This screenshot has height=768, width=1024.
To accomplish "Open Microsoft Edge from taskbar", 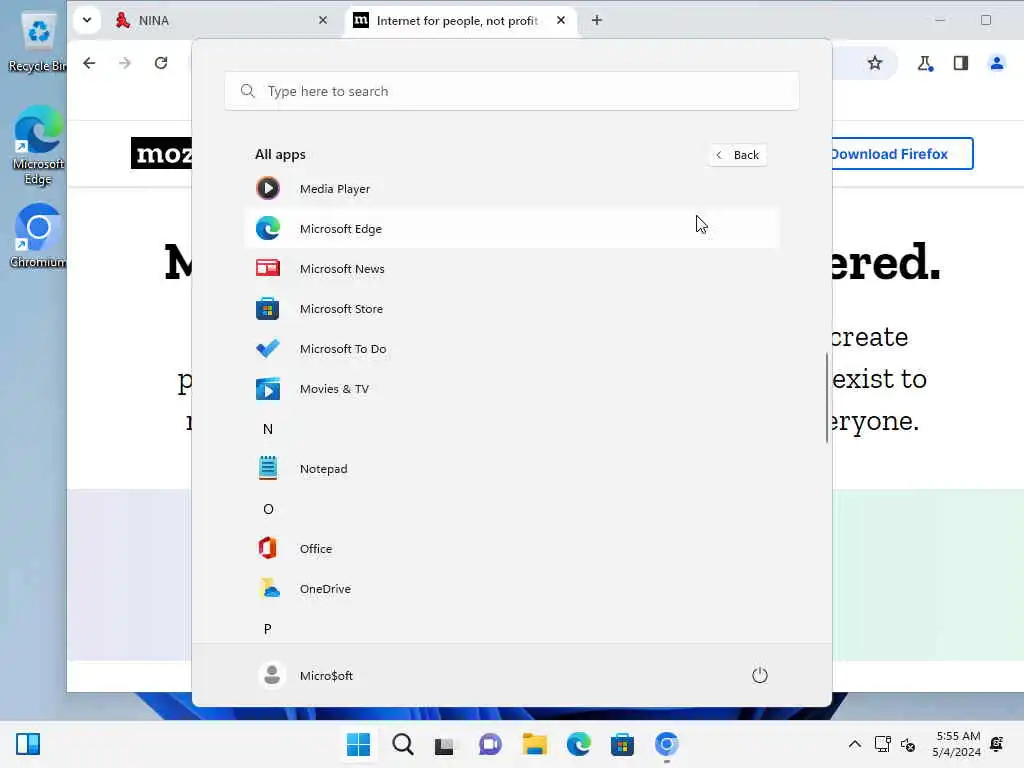I will tap(579, 744).
